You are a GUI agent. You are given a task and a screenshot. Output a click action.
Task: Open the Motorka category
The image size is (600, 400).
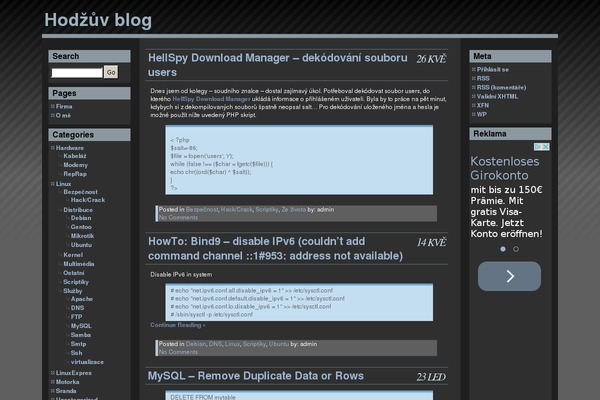pos(67,382)
